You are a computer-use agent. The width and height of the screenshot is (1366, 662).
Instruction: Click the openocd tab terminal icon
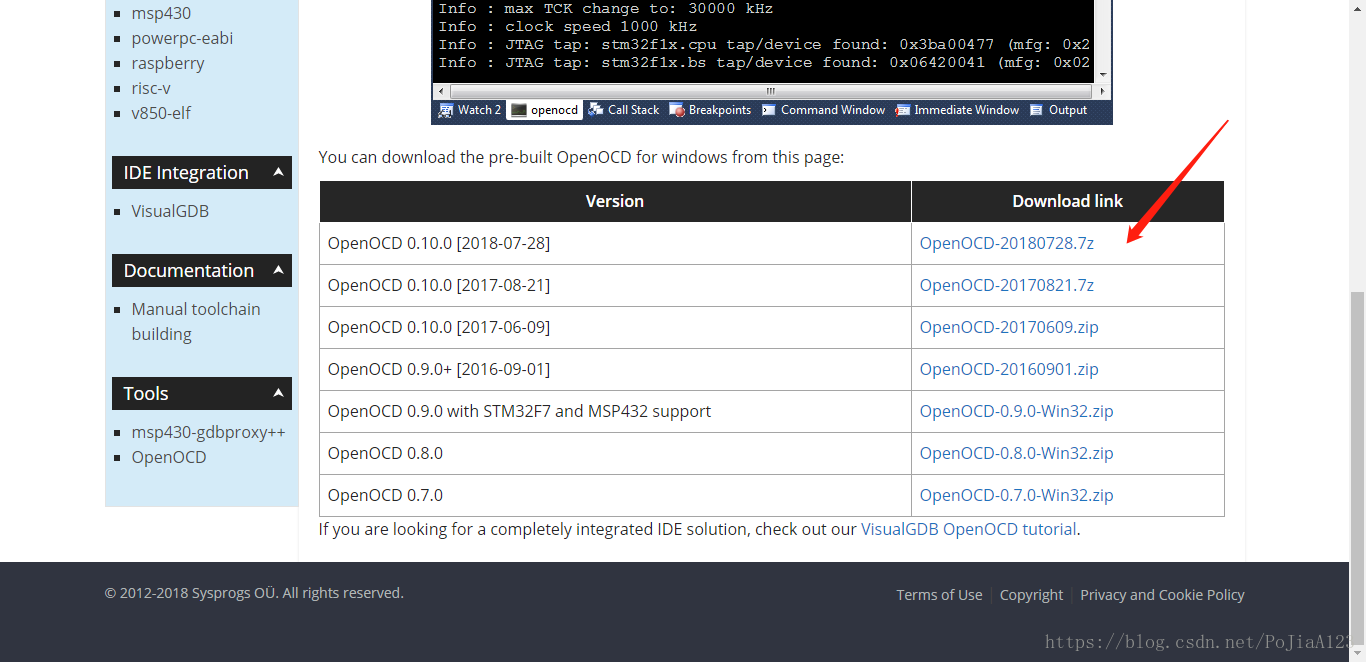pos(518,110)
